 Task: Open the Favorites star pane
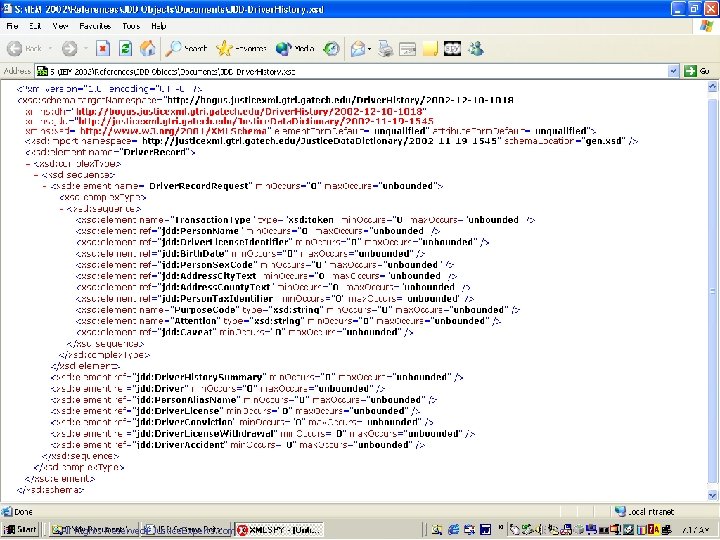(x=242, y=48)
